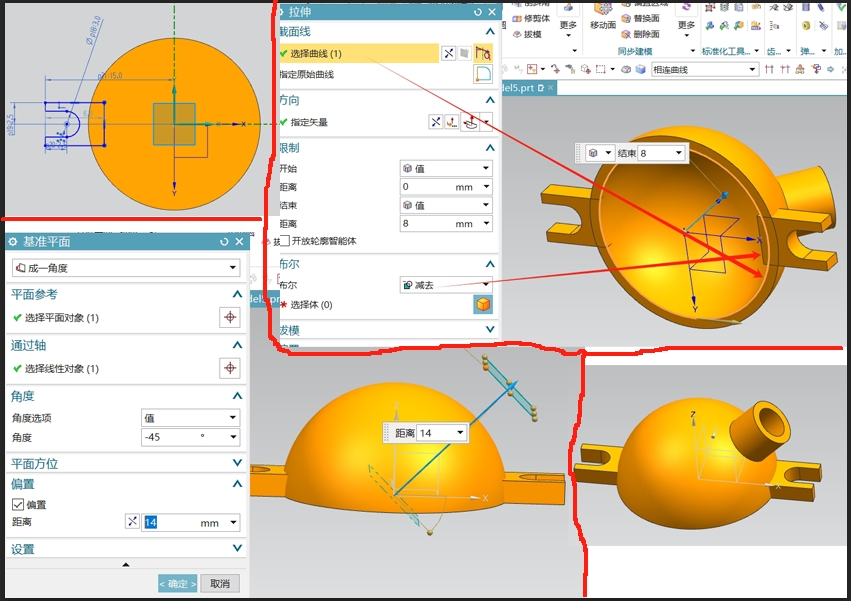Close the model5.prt tab
Screen dimensions: 851x601
coord(550,88)
